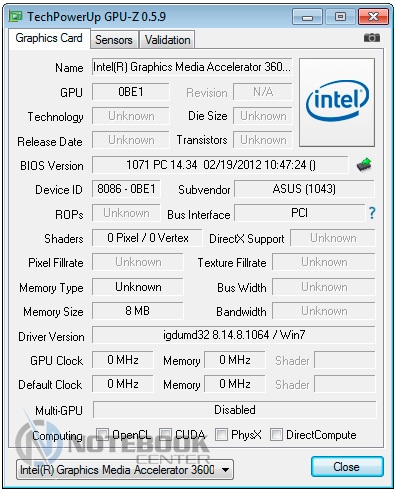Click the Release Date Unknown field
The image size is (396, 491).
[131, 140]
